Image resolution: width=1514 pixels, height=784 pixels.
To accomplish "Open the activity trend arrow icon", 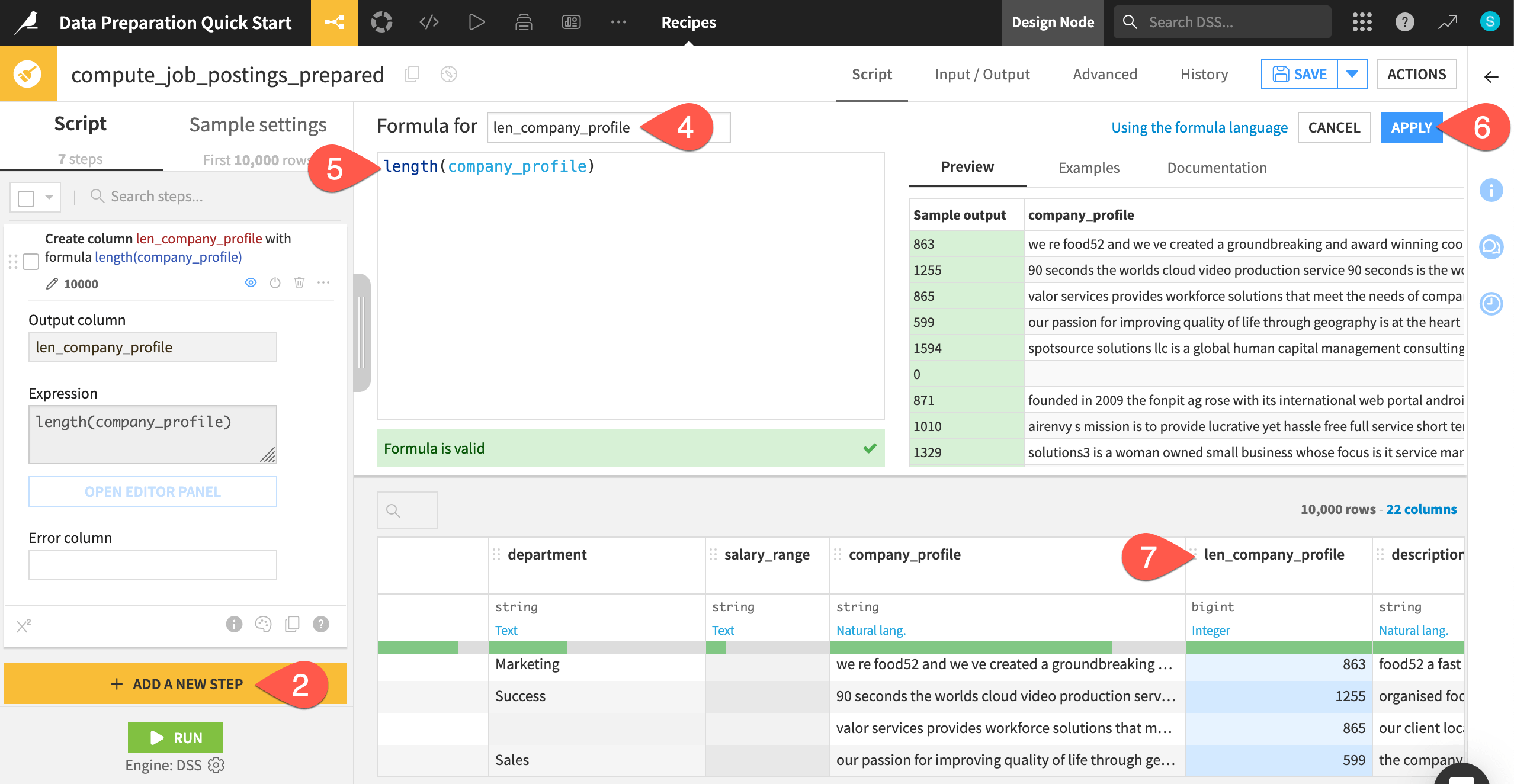I will (1448, 23).
